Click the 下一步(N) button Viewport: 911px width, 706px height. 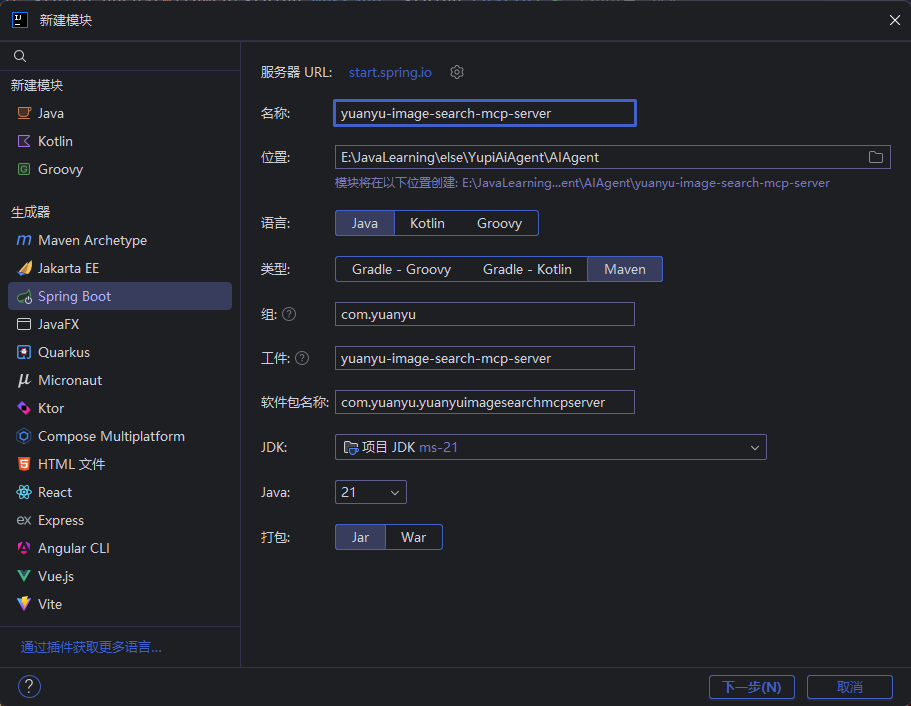751,687
